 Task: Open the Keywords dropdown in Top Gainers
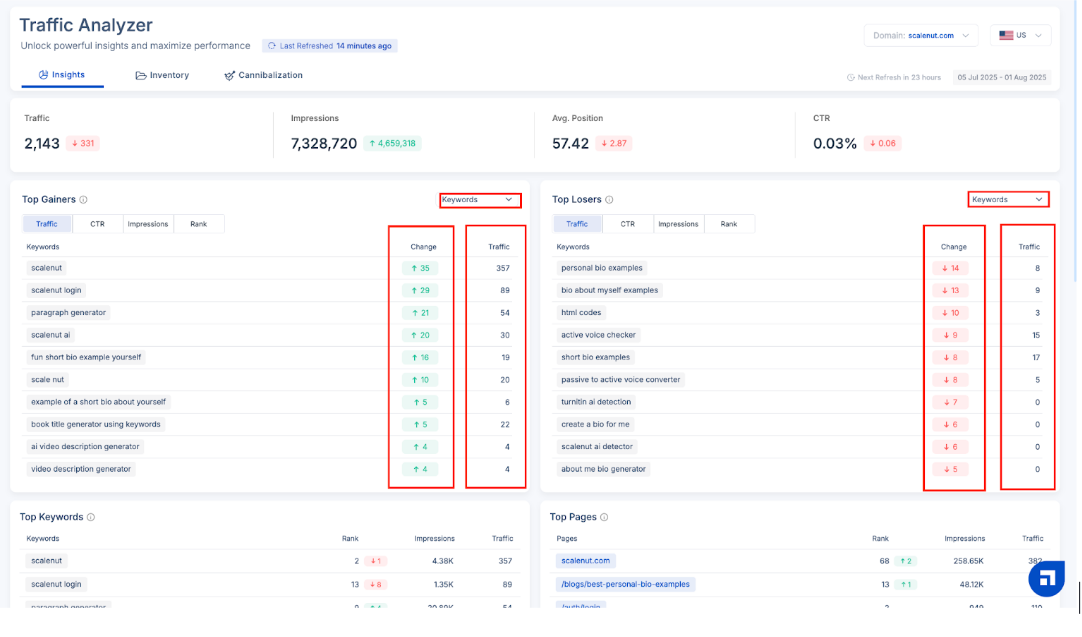click(x=480, y=200)
